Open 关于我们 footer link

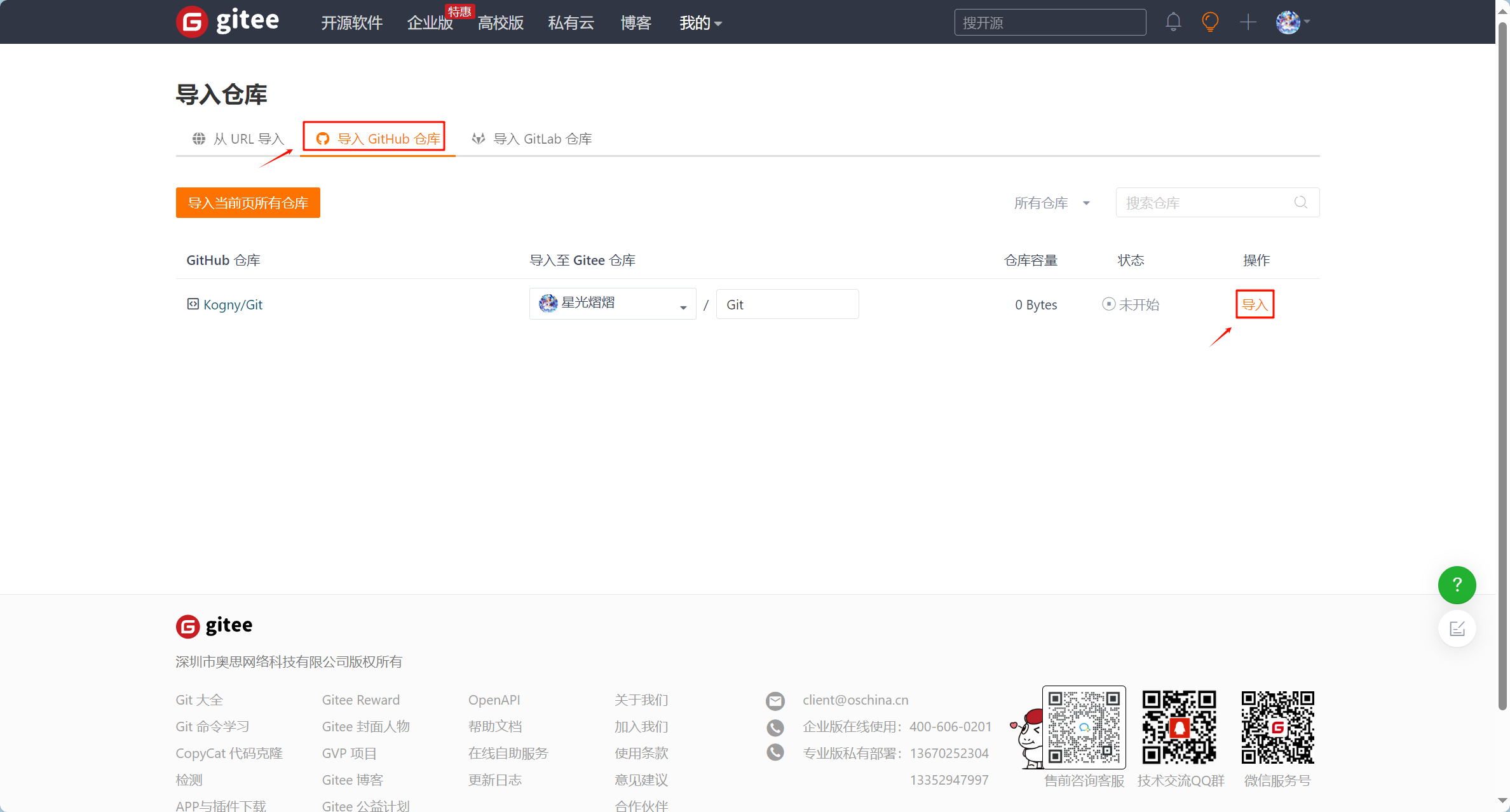(x=641, y=700)
